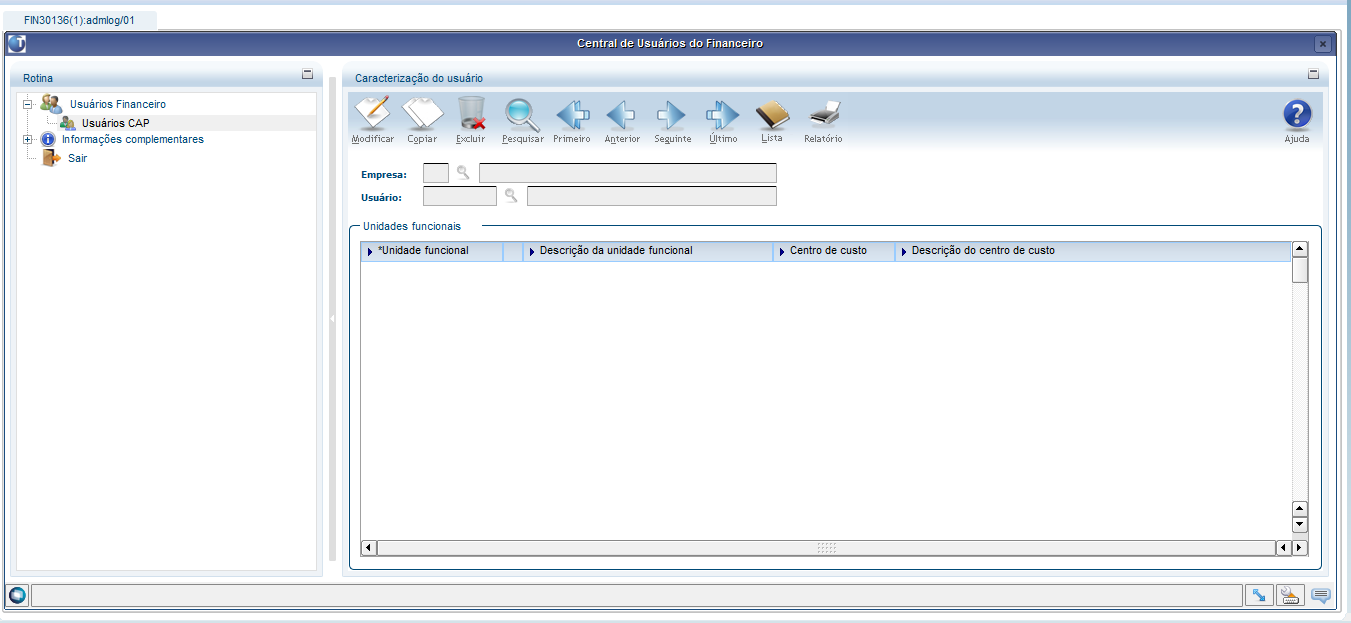Click the Empresa code input field

(436, 173)
